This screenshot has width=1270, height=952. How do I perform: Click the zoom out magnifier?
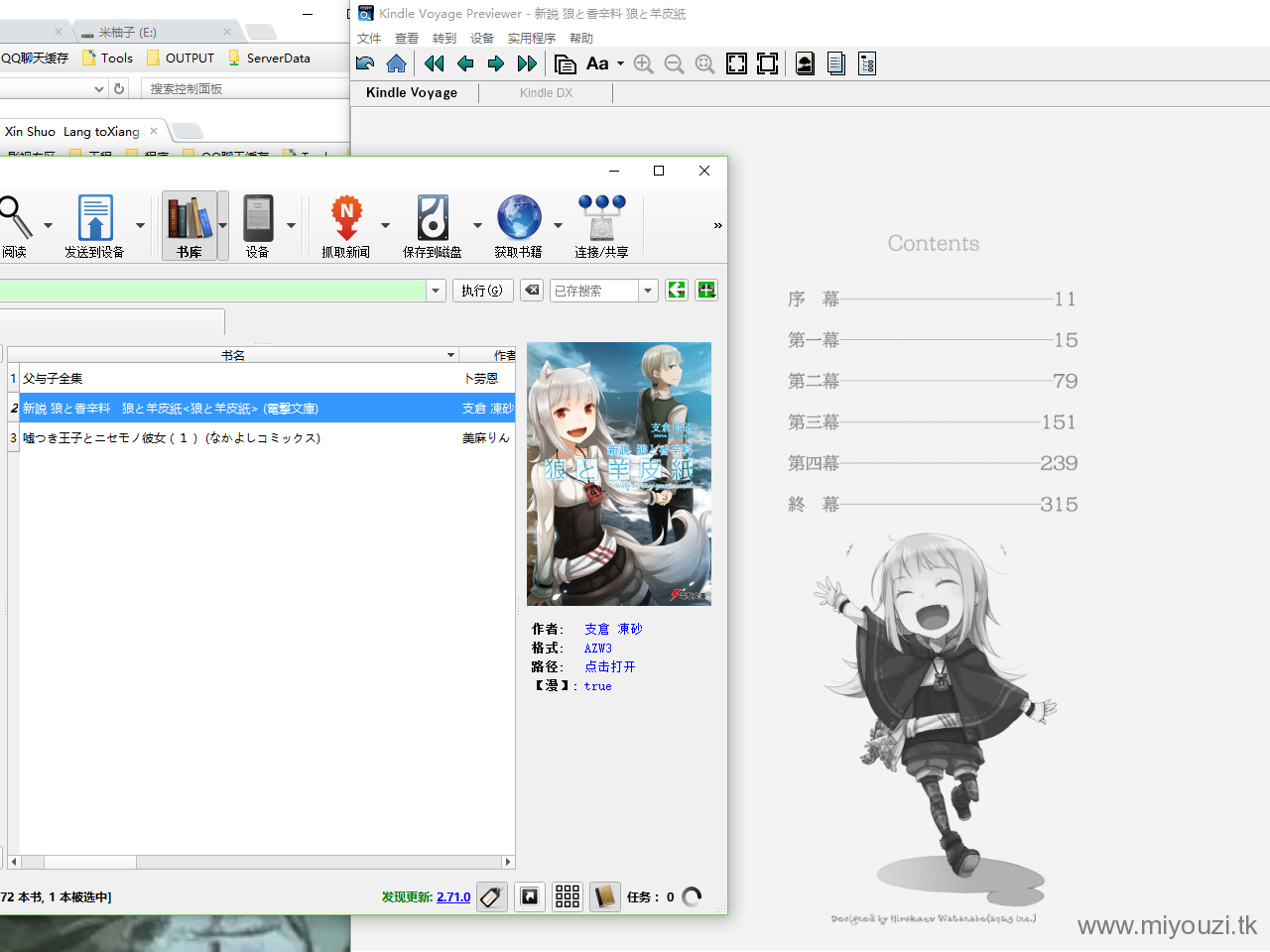click(674, 63)
